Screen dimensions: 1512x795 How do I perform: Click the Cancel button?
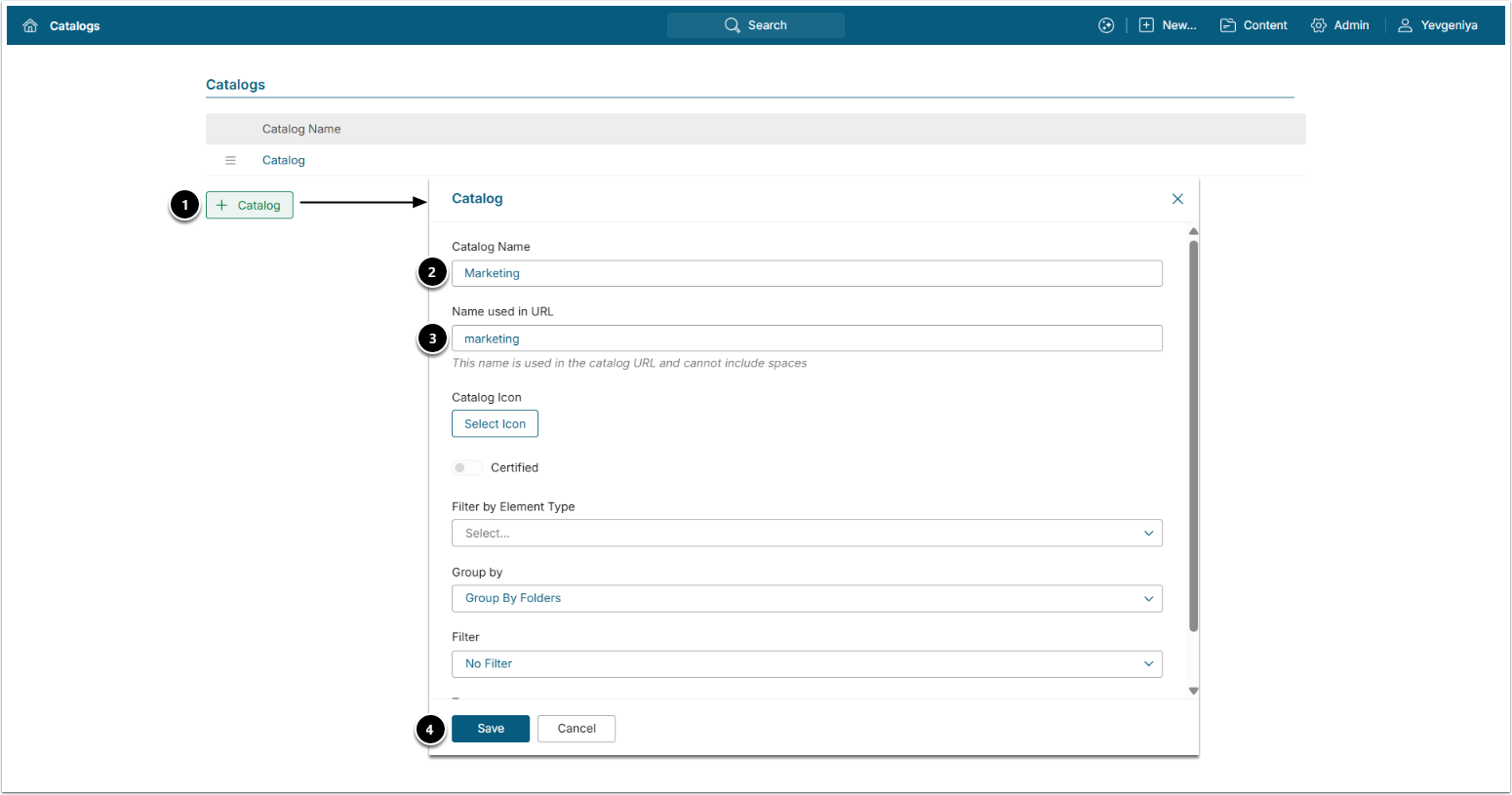(x=577, y=729)
